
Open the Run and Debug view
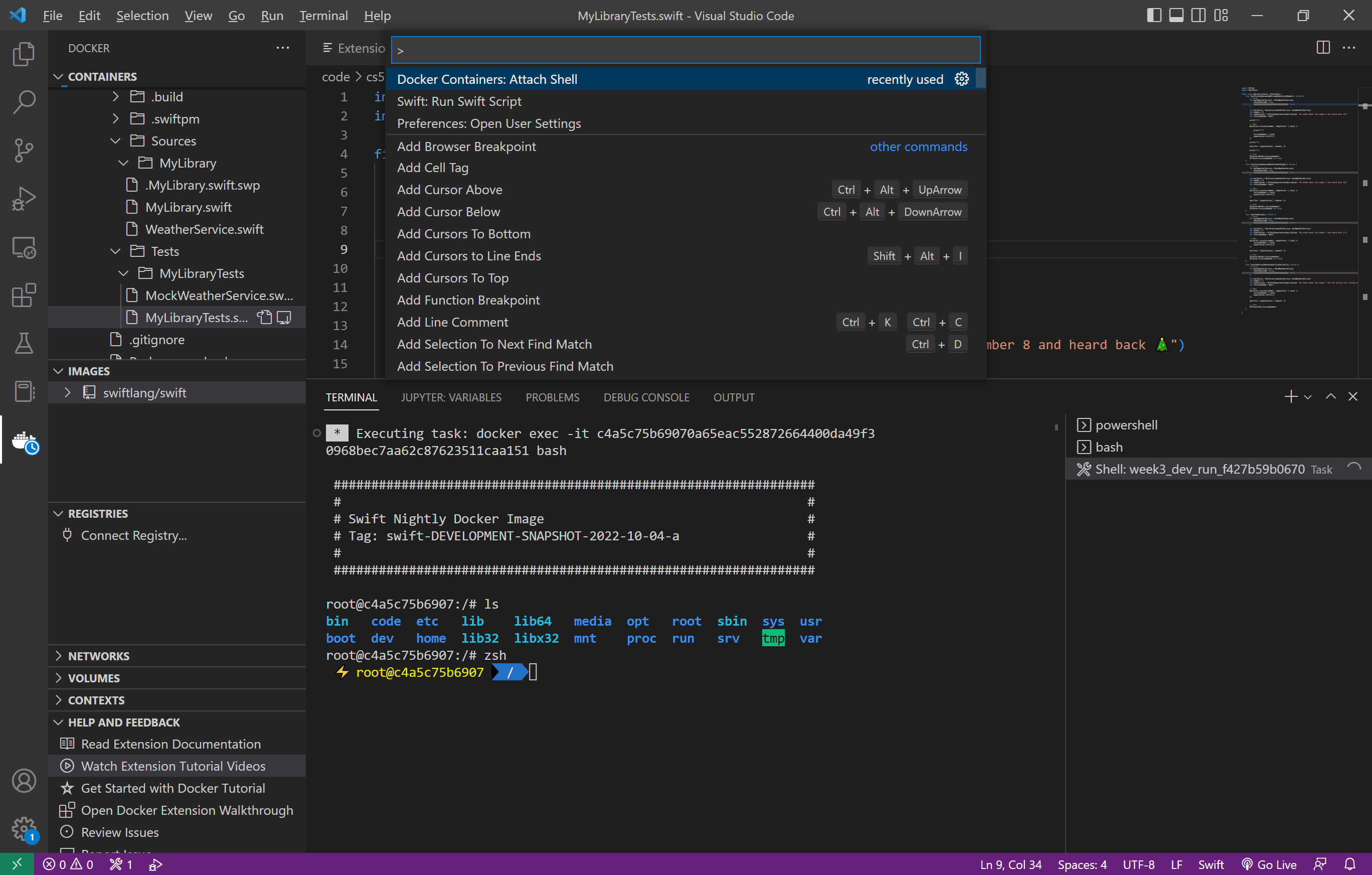pos(24,198)
